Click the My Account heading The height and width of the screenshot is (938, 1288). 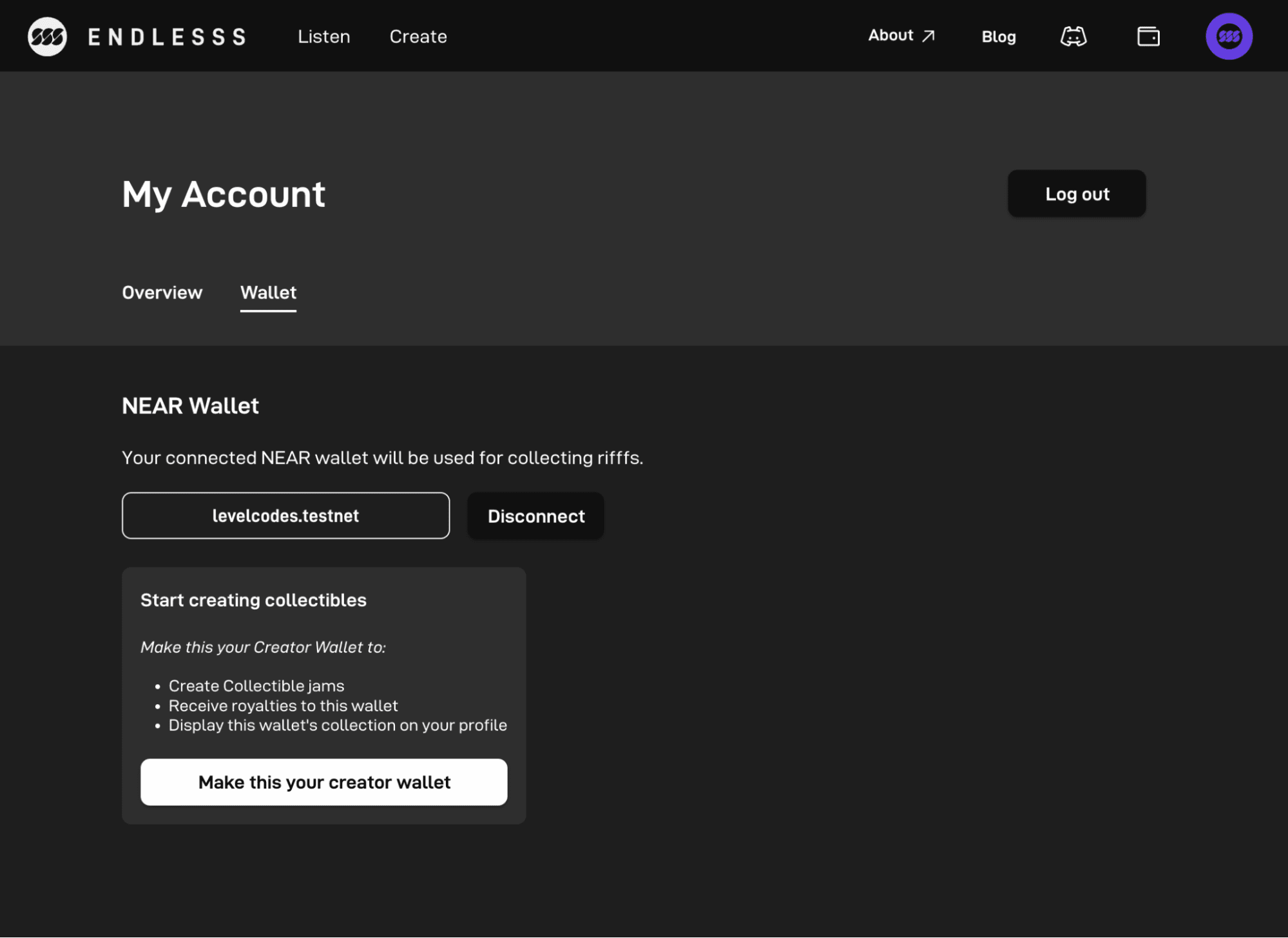(x=224, y=195)
